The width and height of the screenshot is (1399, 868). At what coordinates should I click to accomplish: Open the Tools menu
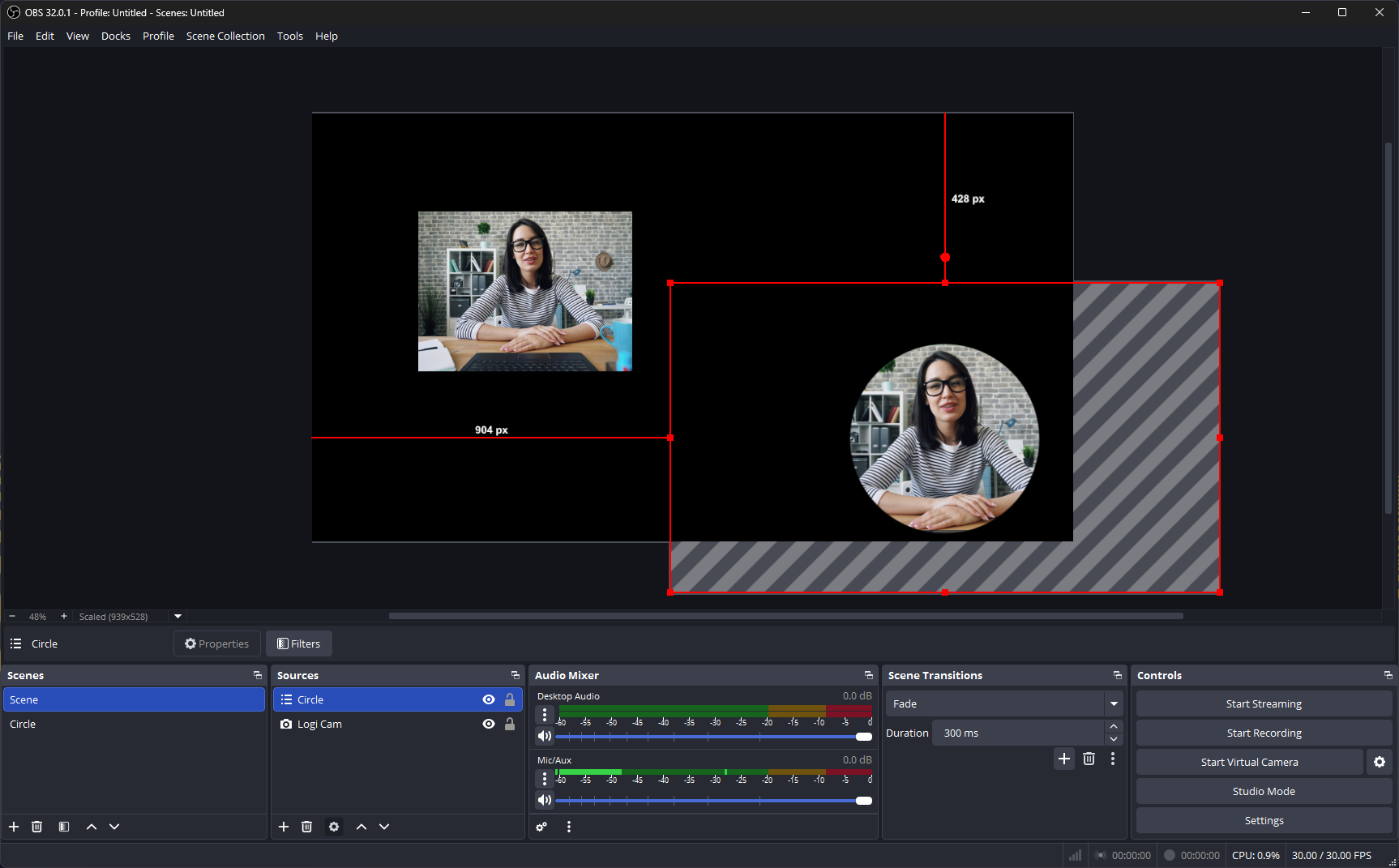coord(289,36)
